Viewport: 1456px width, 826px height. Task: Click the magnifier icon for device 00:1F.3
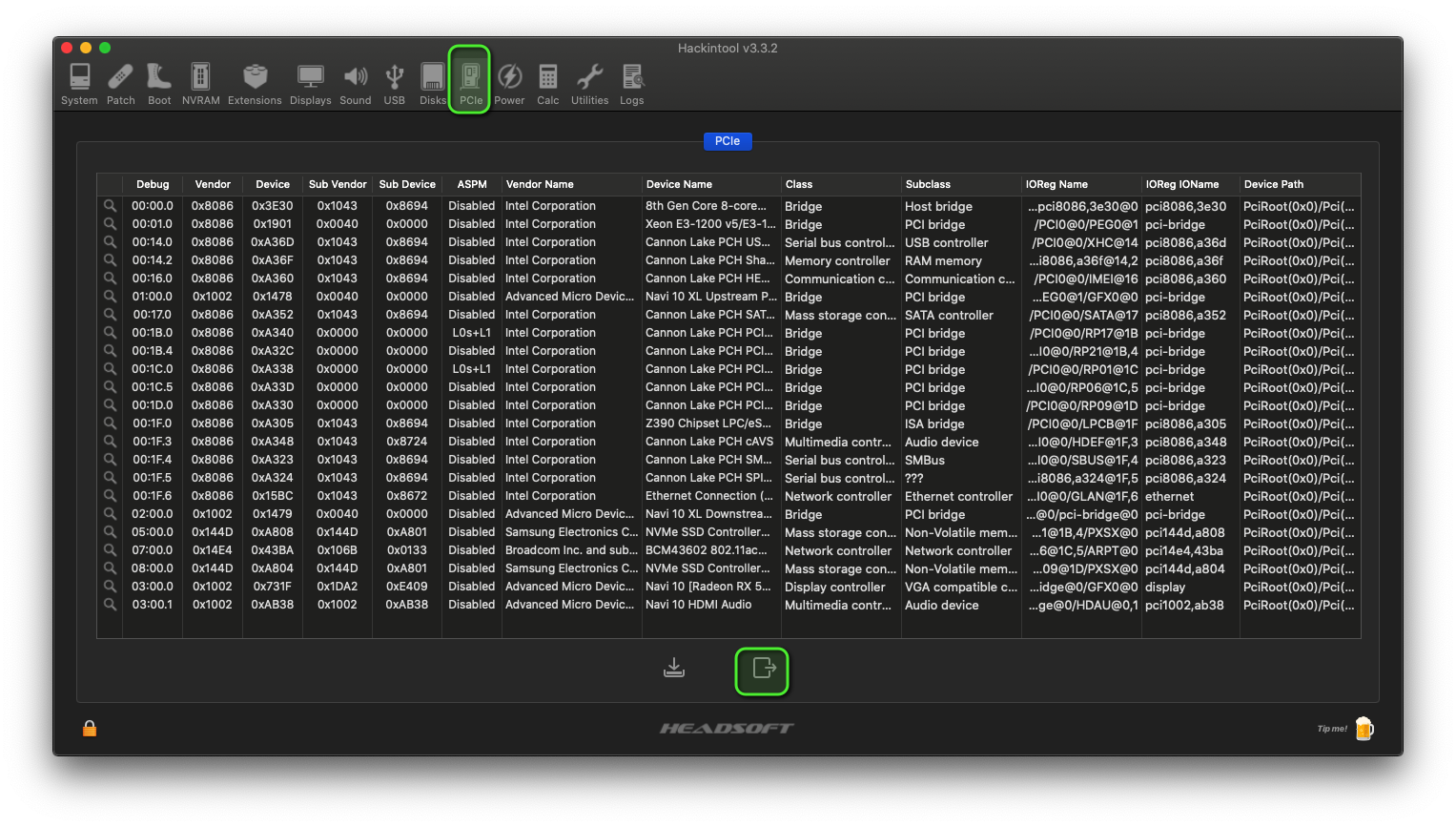point(110,442)
